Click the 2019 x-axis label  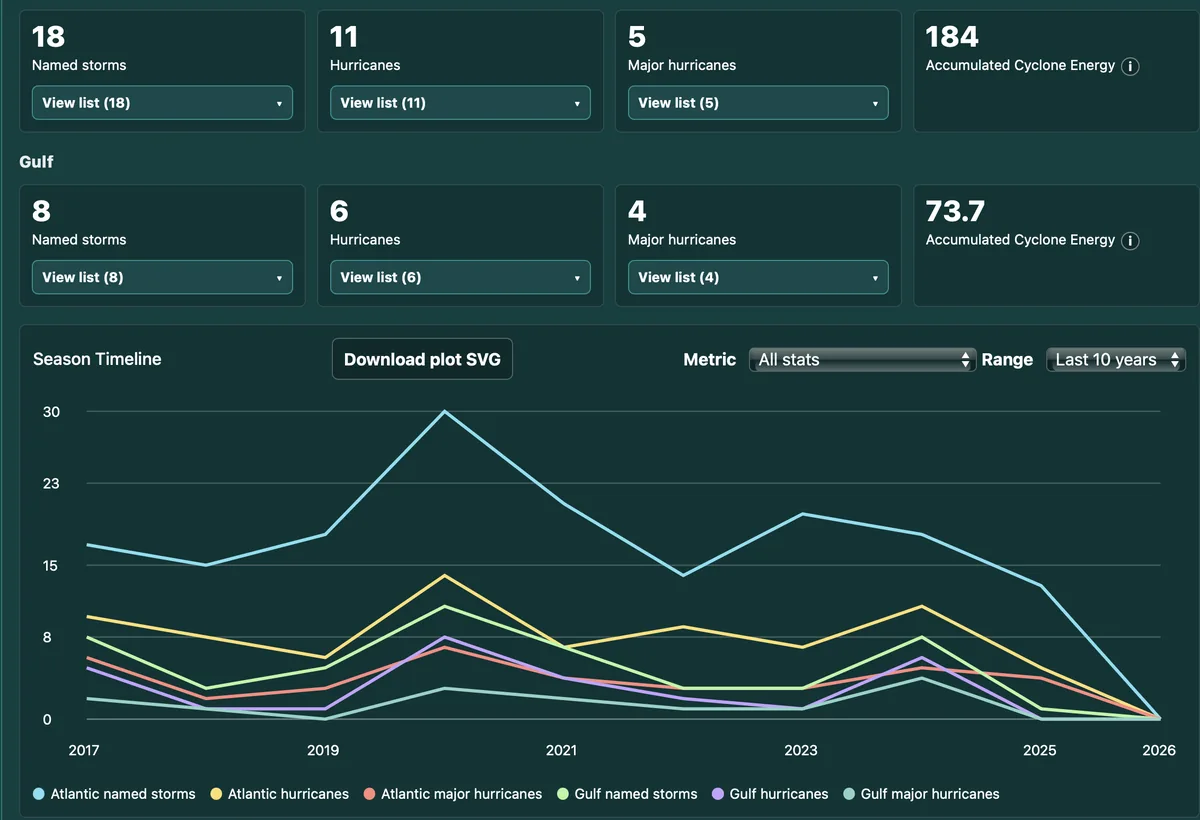[x=323, y=750]
